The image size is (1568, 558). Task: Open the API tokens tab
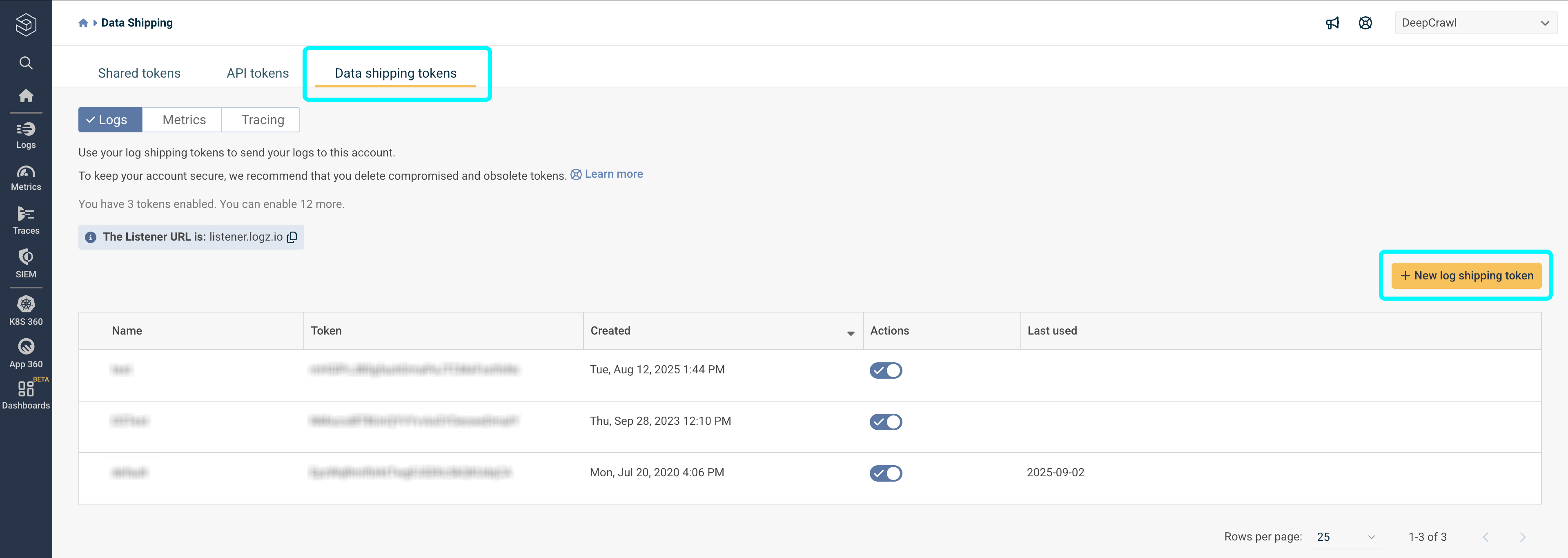(x=257, y=72)
